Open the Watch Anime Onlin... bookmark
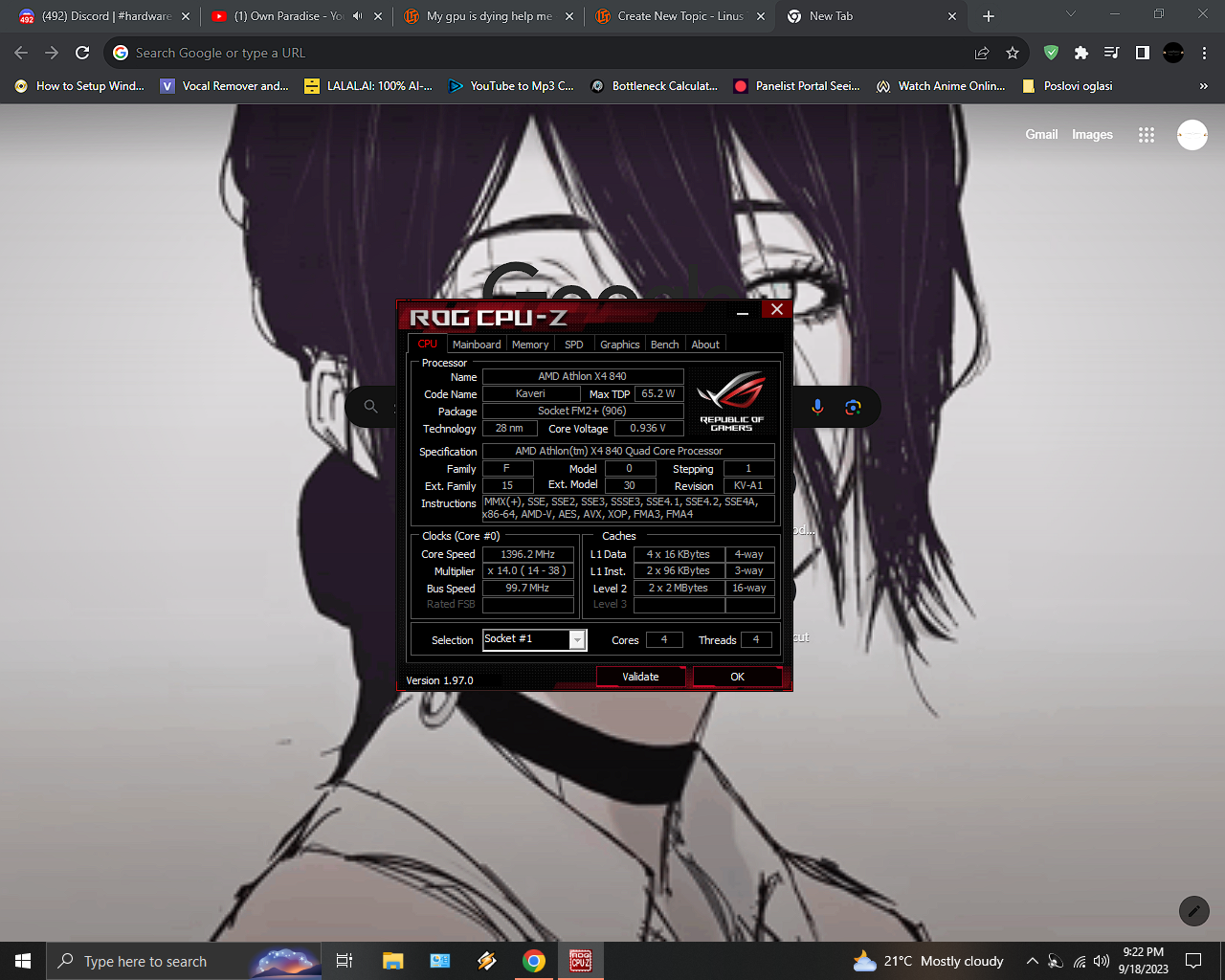Image resolution: width=1225 pixels, height=980 pixels. click(941, 86)
